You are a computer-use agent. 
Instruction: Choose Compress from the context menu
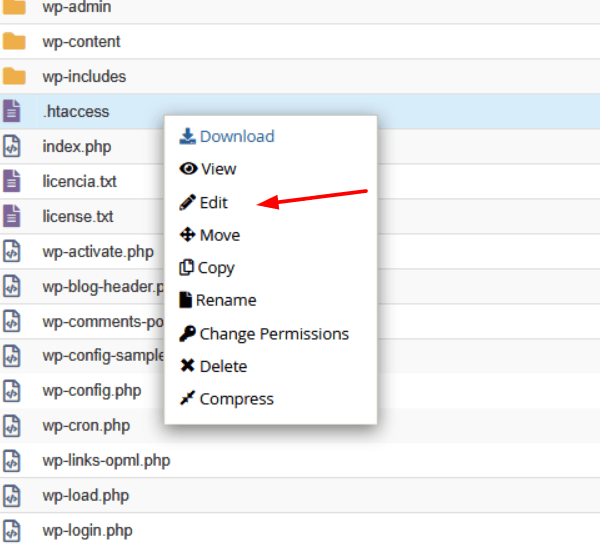[x=237, y=399]
